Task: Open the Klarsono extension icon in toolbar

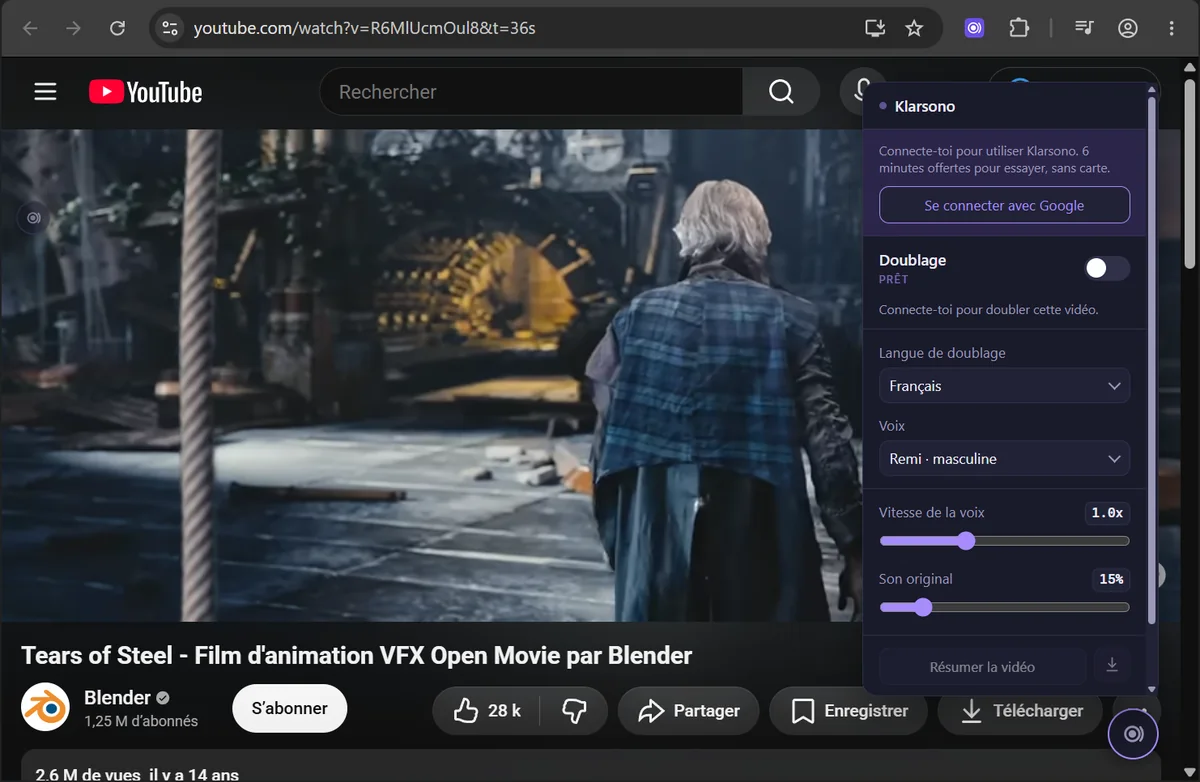Action: click(x=975, y=28)
